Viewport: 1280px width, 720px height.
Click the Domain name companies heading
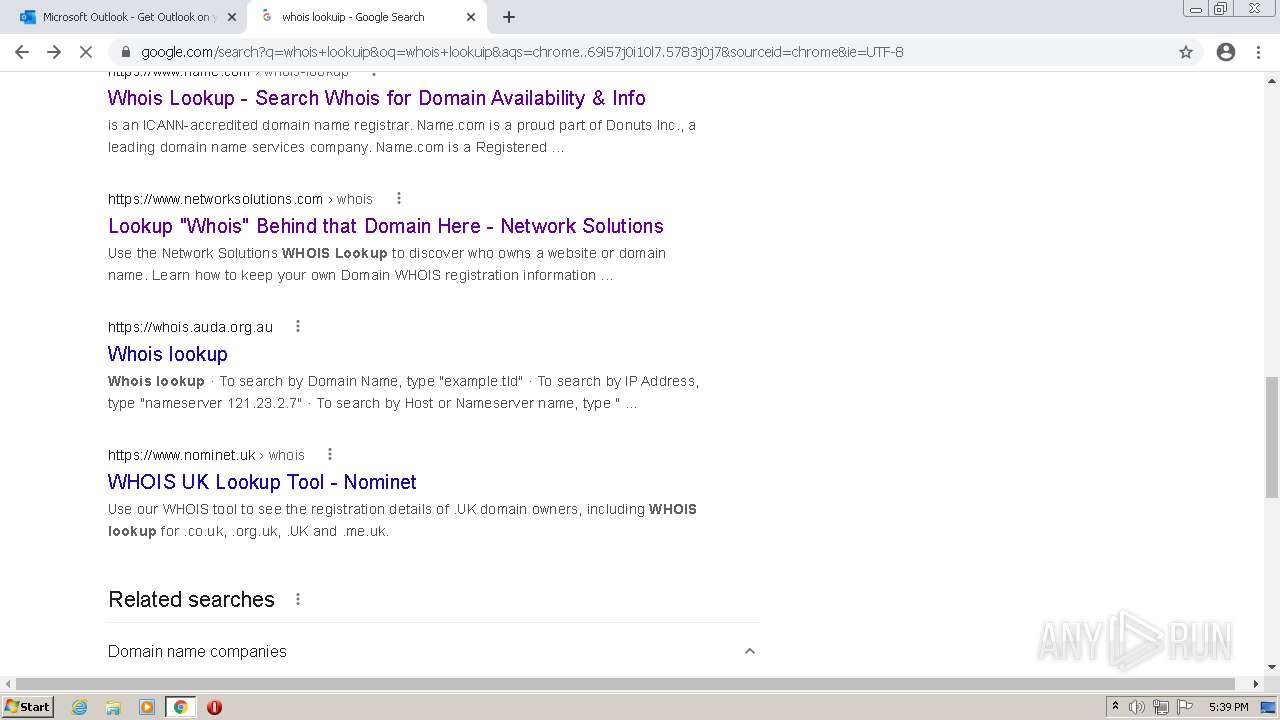pyautogui.click(x=197, y=651)
